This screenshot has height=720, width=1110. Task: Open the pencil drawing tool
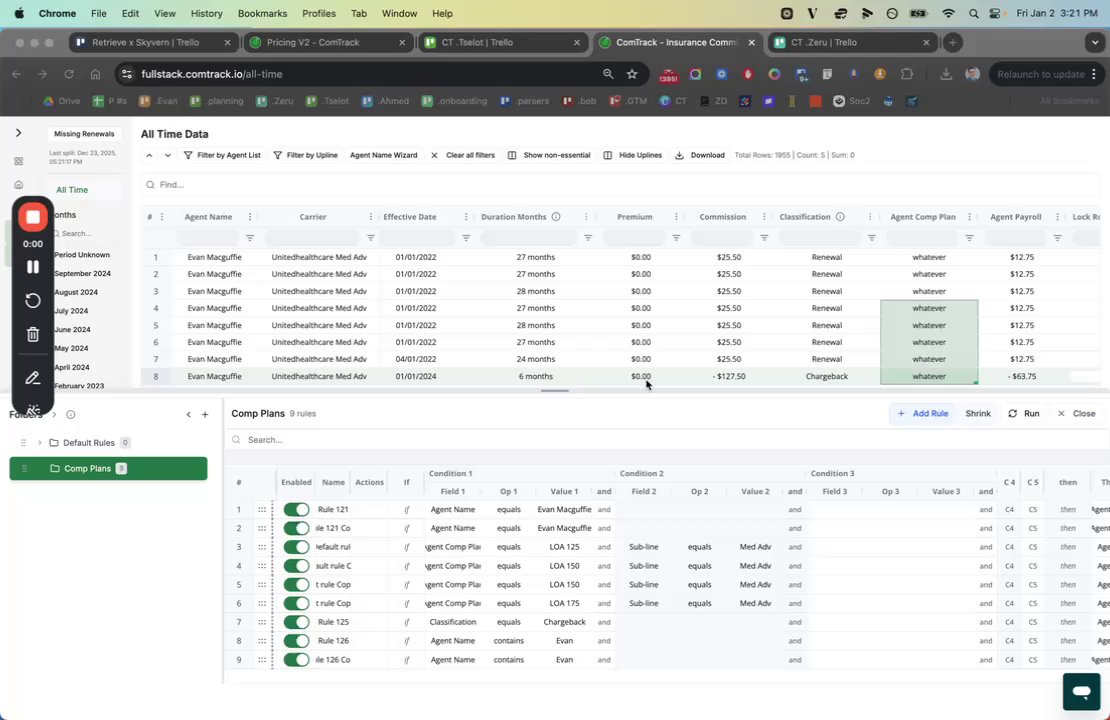pyautogui.click(x=33, y=378)
